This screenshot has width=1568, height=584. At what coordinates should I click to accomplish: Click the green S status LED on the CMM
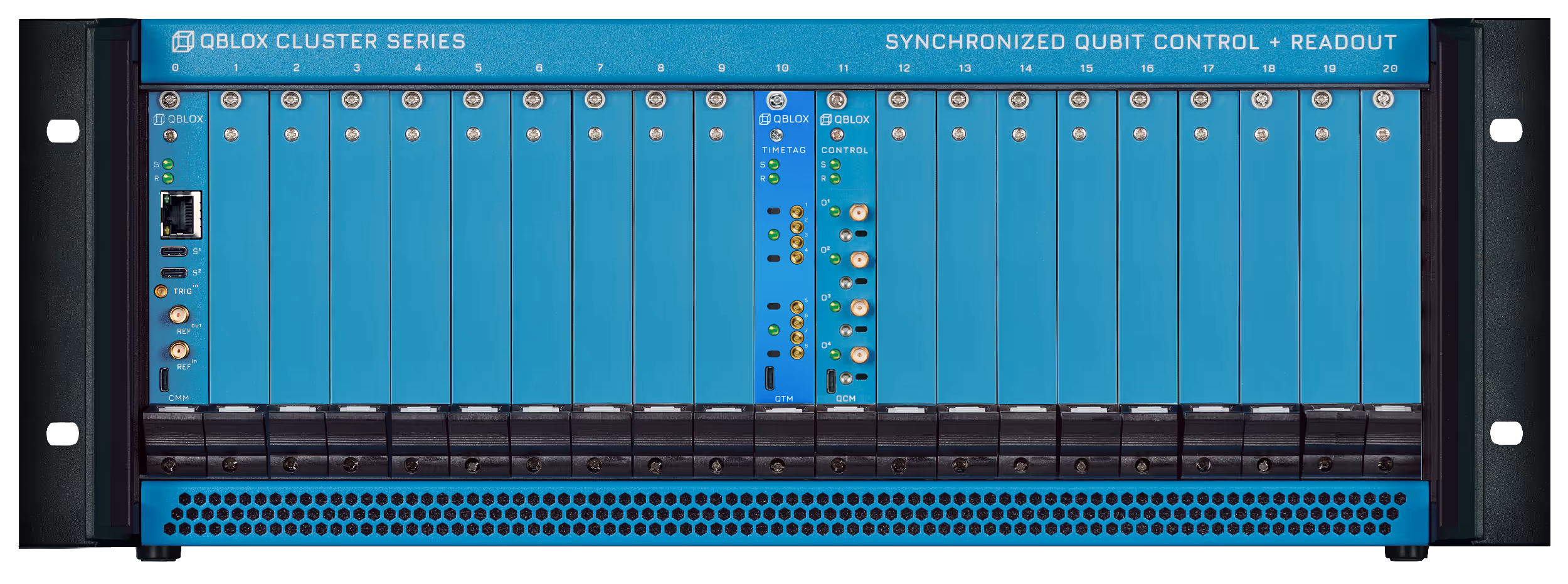pyautogui.click(x=168, y=164)
